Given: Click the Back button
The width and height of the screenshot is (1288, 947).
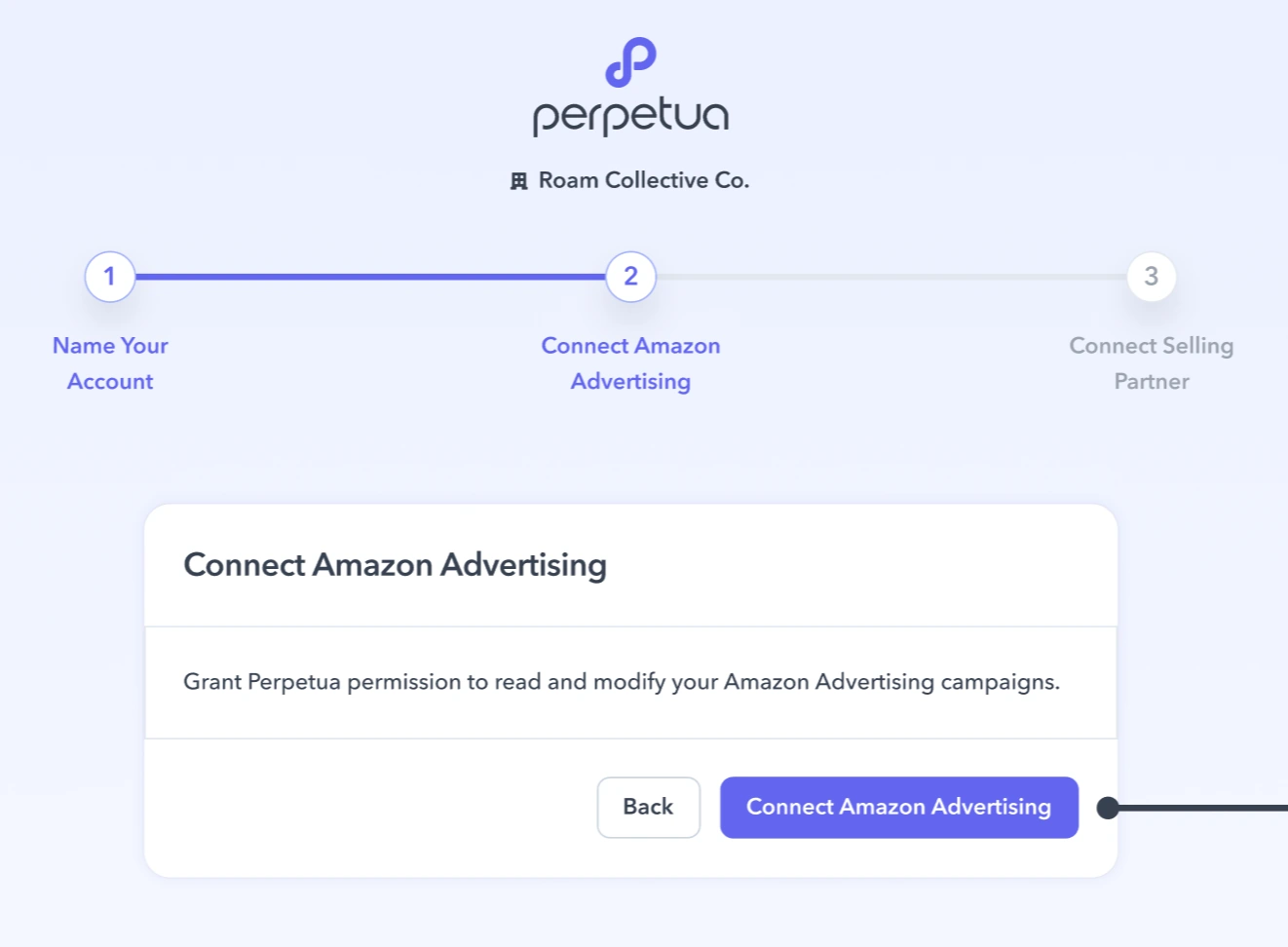Looking at the screenshot, I should tap(648, 807).
